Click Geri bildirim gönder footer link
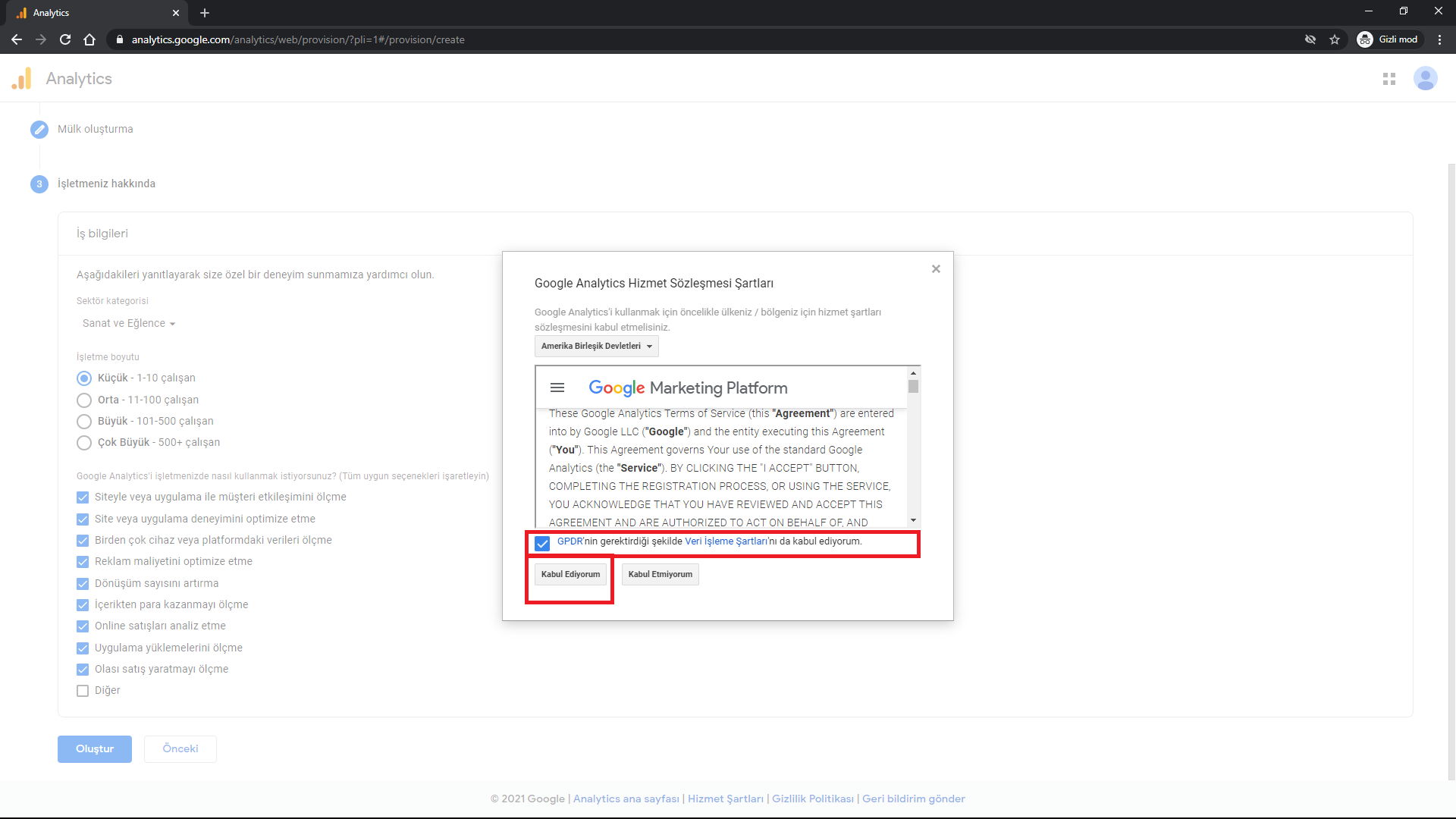 [914, 799]
